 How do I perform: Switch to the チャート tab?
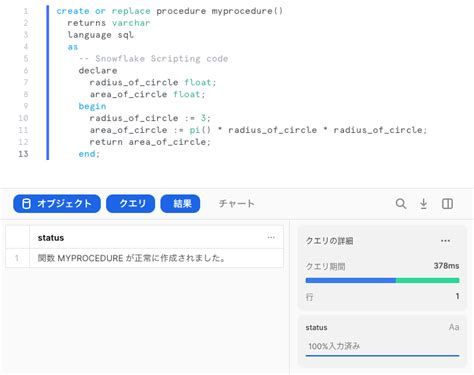click(x=237, y=204)
